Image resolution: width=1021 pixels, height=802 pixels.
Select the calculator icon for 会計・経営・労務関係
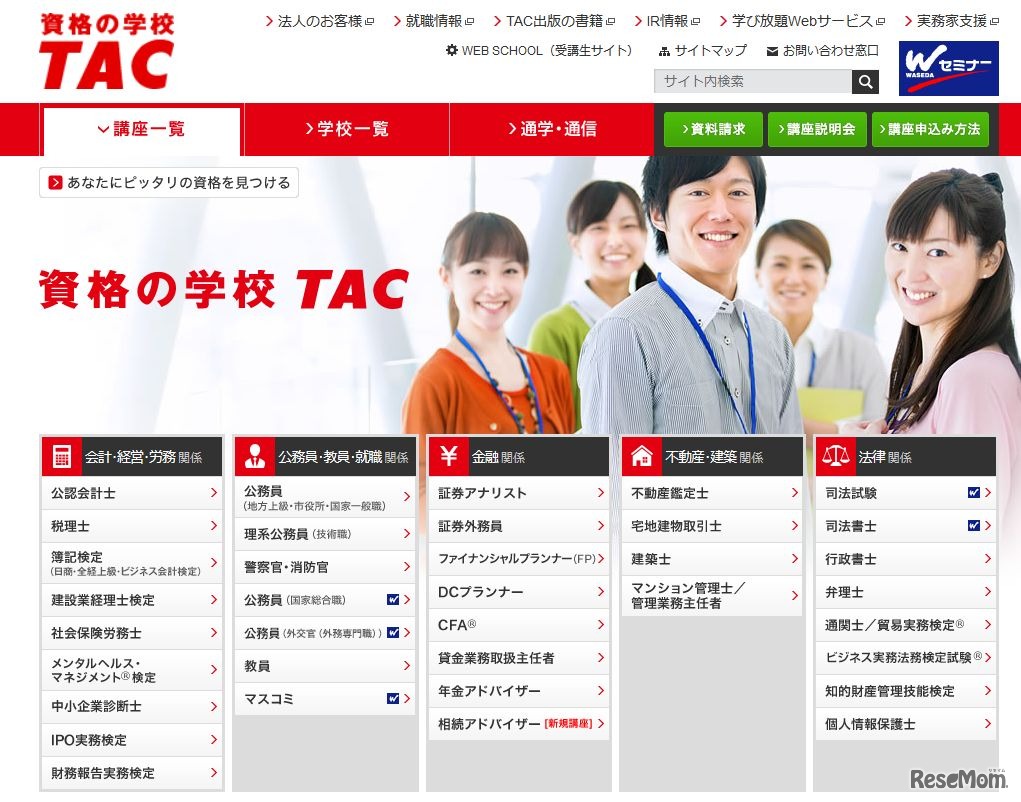pos(60,455)
